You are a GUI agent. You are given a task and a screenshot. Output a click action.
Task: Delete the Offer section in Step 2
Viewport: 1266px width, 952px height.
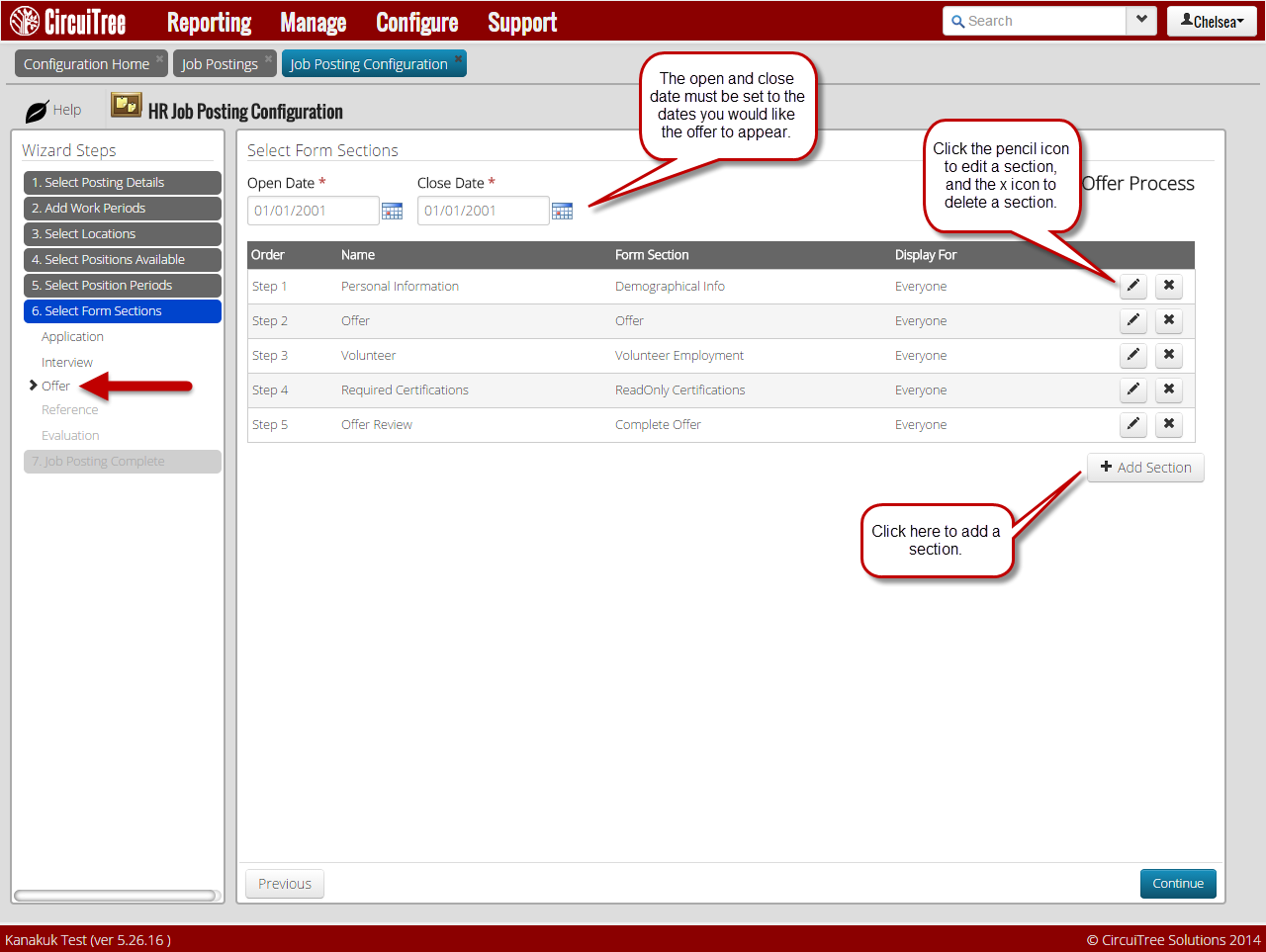(1168, 320)
